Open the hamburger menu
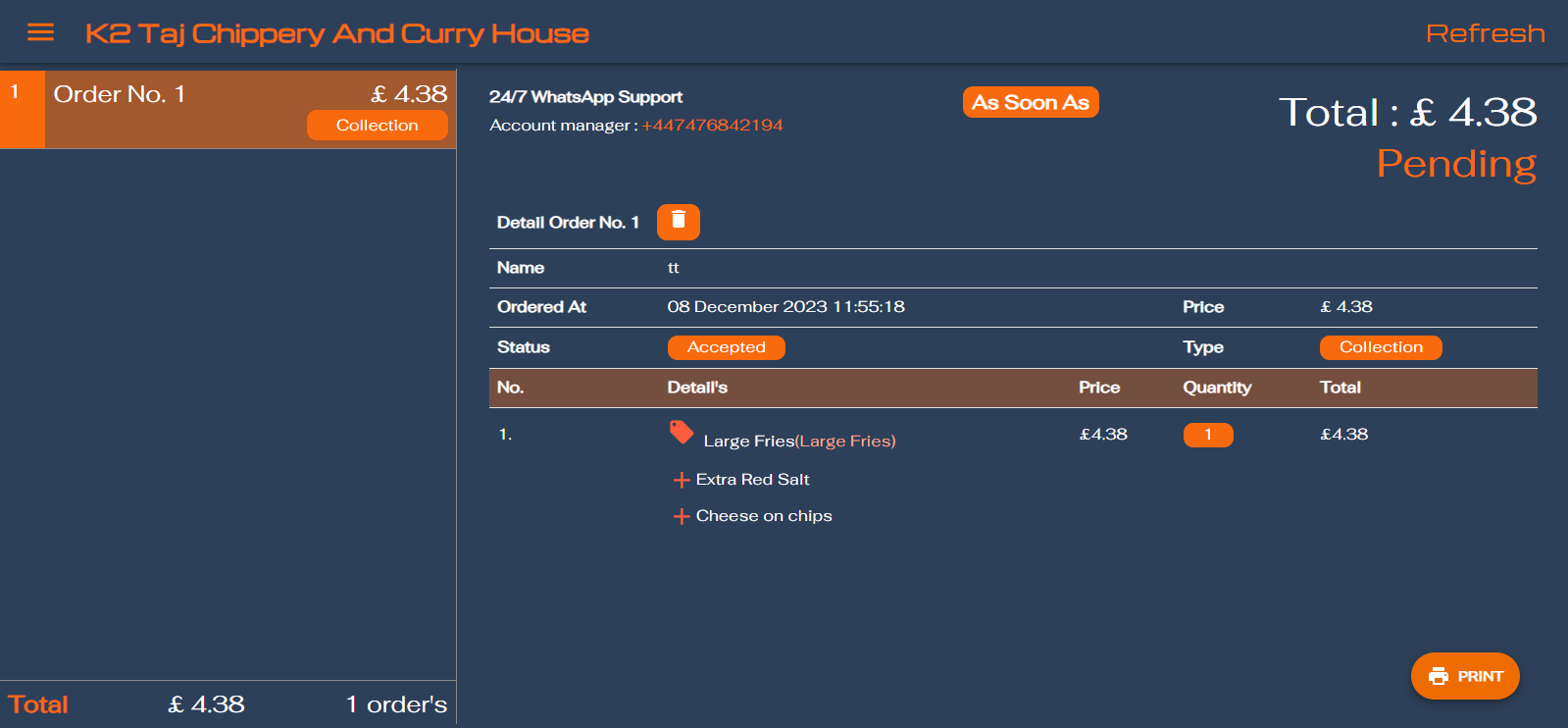1568x728 pixels. 40,33
